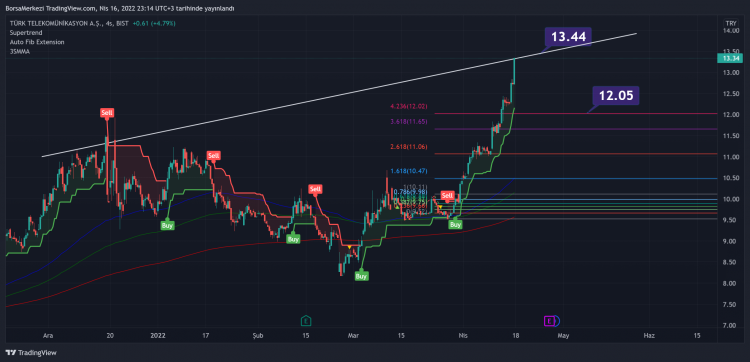Select the 1.618(10.47) Fibonacci level label
The image size is (750, 362).
(409, 171)
